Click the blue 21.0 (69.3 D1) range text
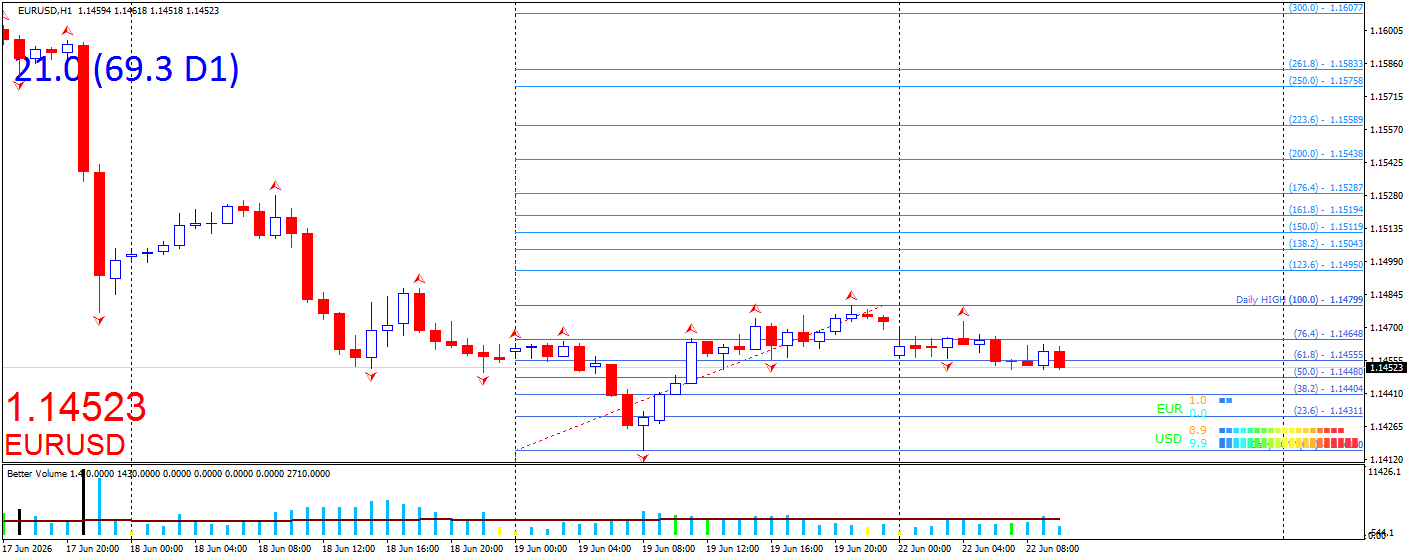 coord(127,69)
